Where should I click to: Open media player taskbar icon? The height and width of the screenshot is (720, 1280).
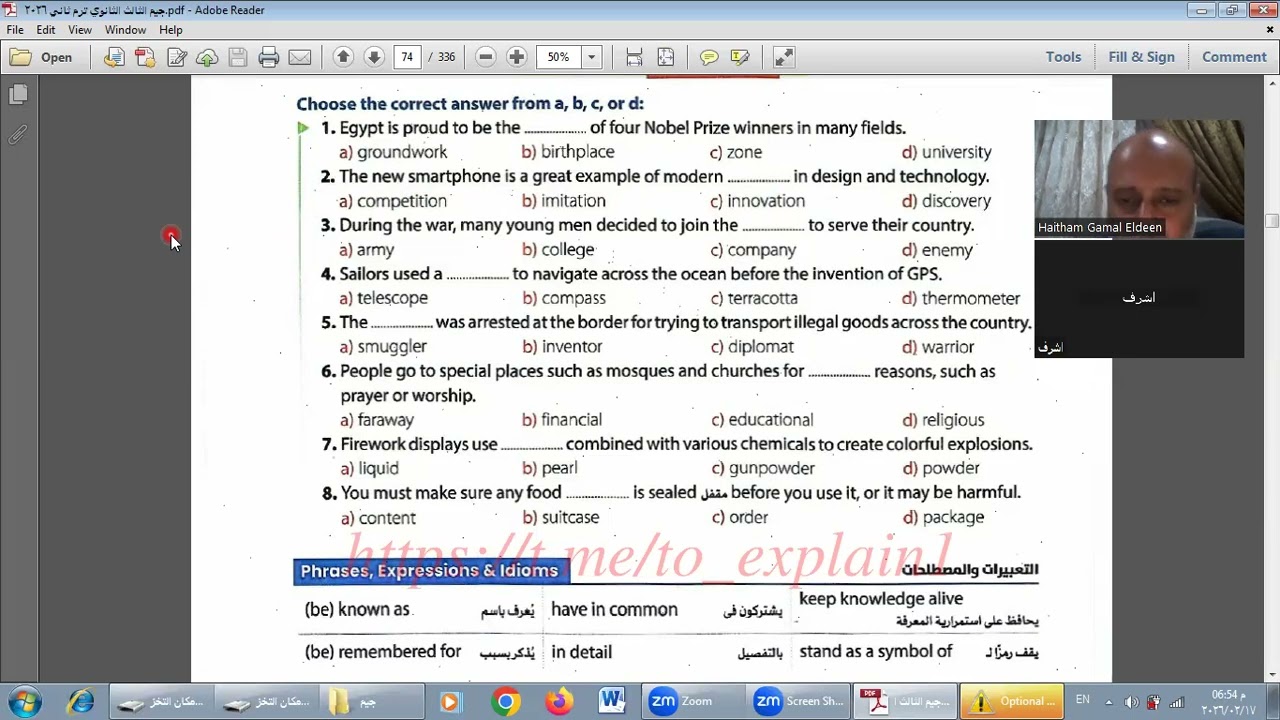(x=449, y=702)
